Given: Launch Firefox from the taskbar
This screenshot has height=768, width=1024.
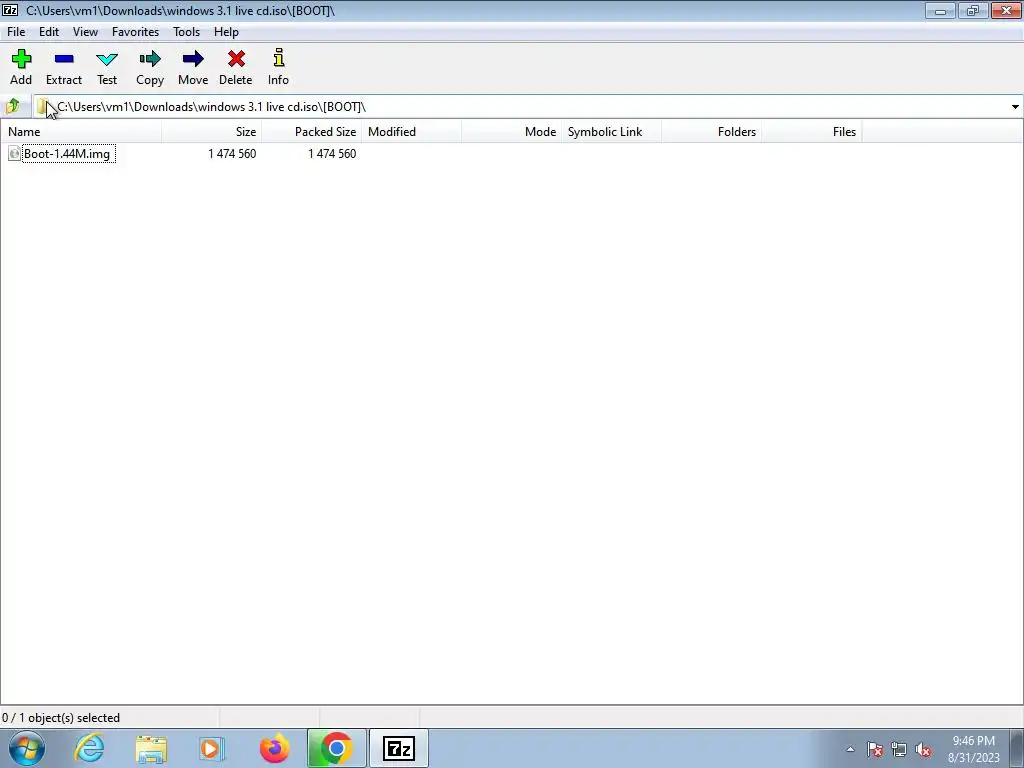Looking at the screenshot, I should 274,748.
